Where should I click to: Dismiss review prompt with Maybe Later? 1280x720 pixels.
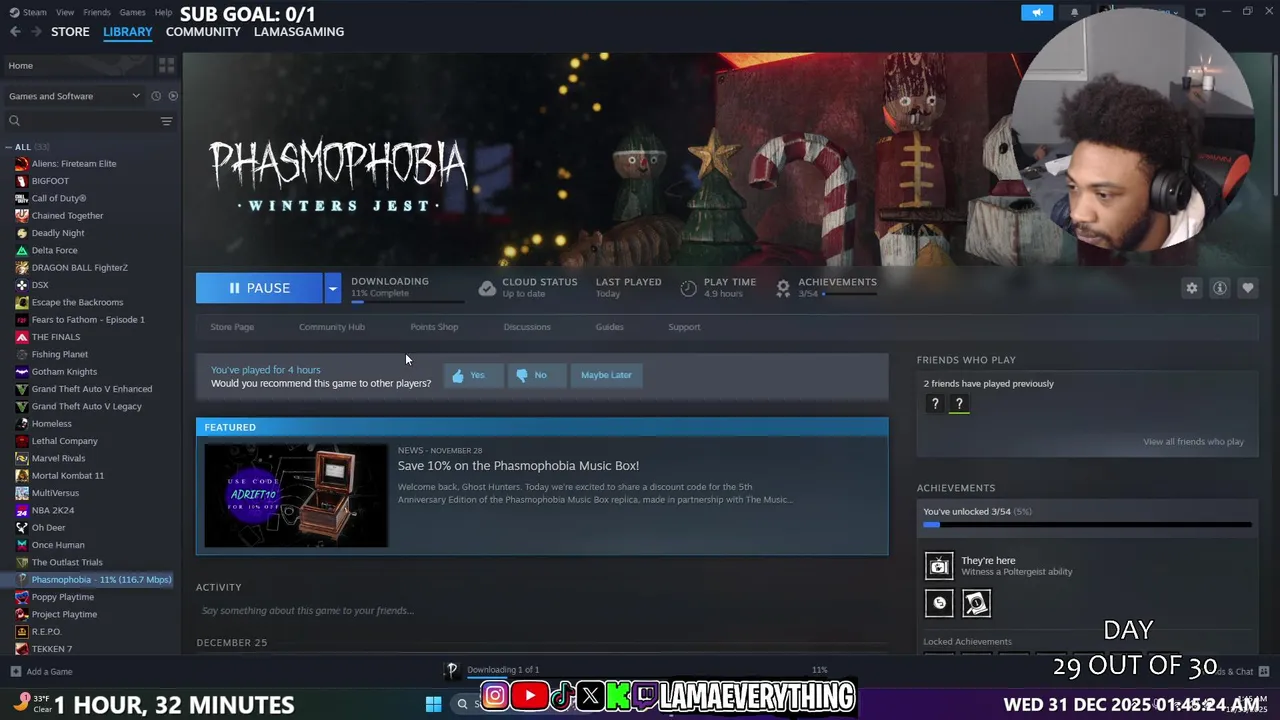pyautogui.click(x=606, y=375)
